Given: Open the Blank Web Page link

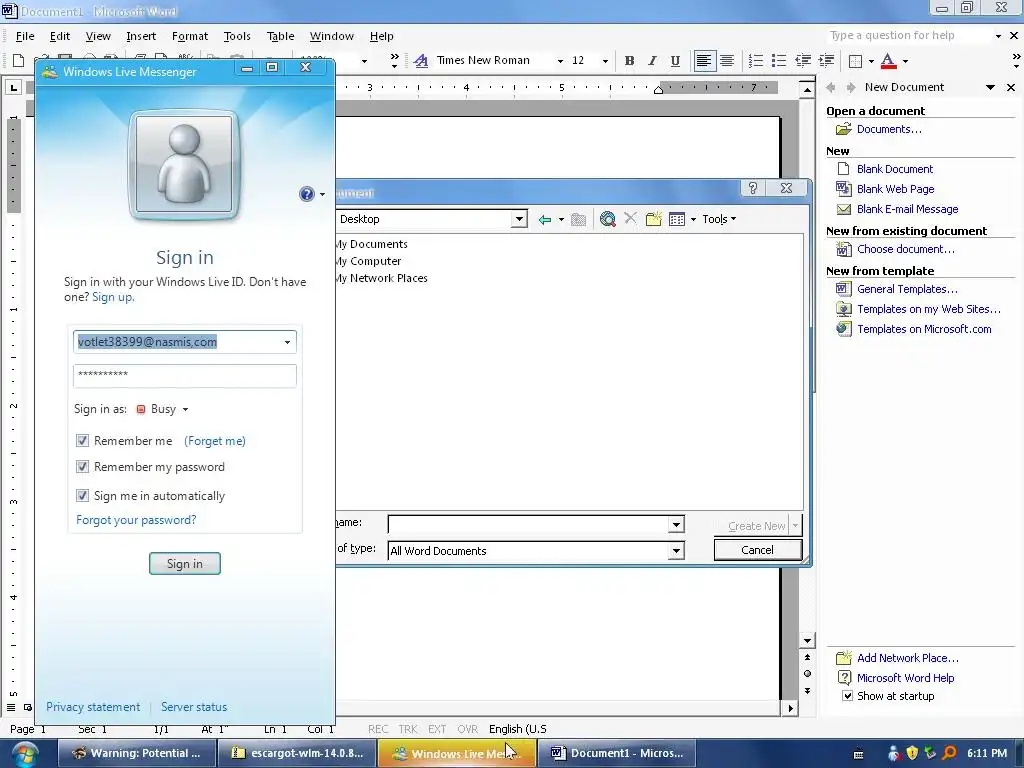Looking at the screenshot, I should pyautogui.click(x=895, y=189).
